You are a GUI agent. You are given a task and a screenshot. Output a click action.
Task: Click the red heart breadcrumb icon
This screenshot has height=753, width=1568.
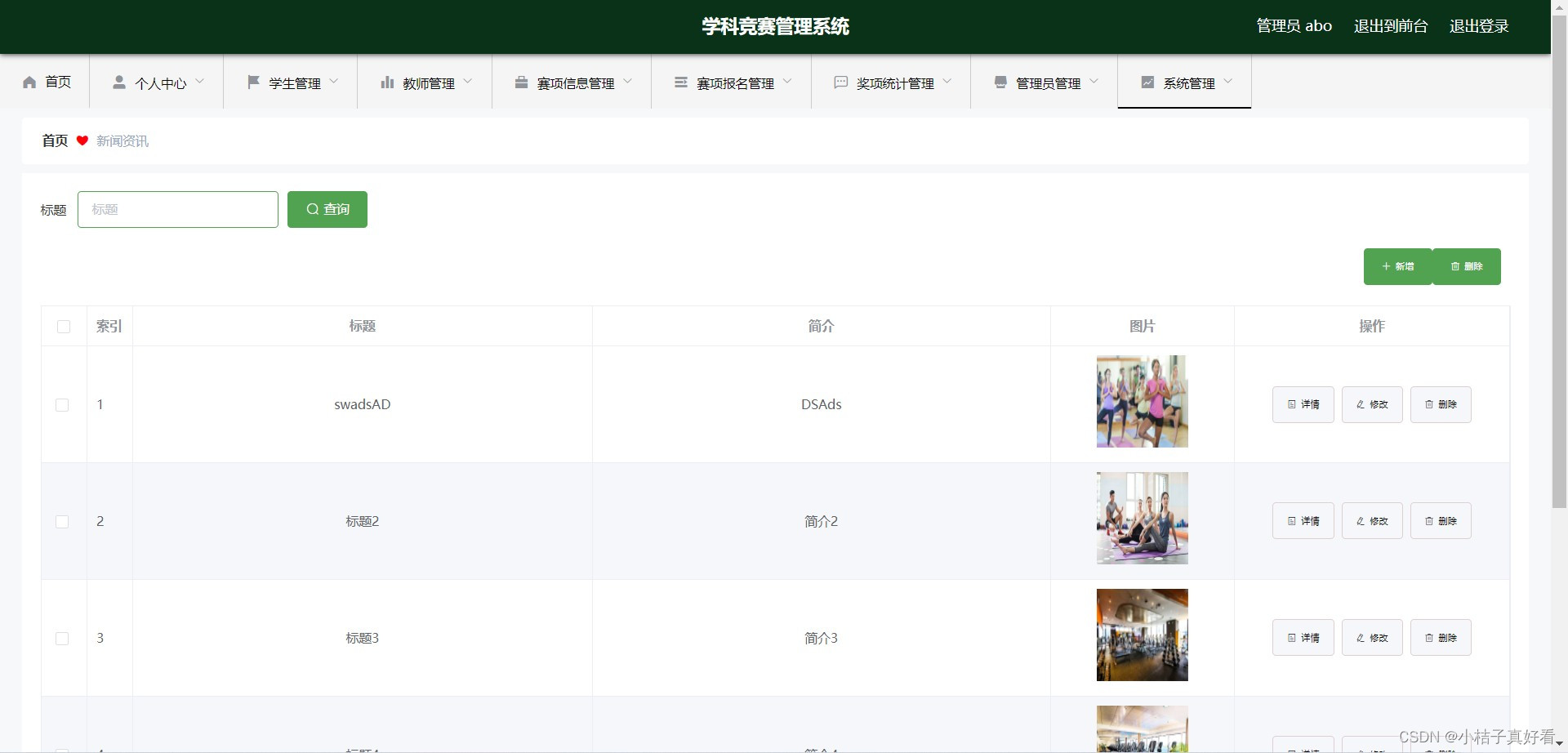pyautogui.click(x=82, y=140)
